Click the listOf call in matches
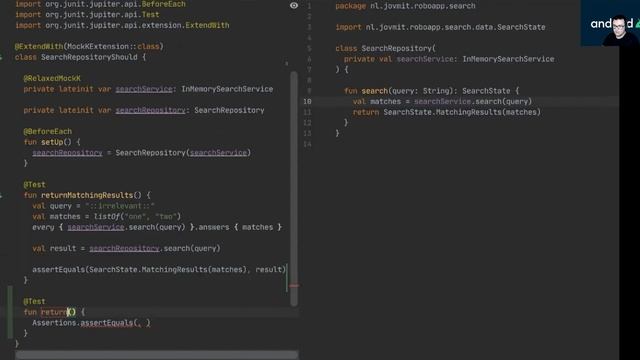This screenshot has height=360, width=640. (107, 216)
